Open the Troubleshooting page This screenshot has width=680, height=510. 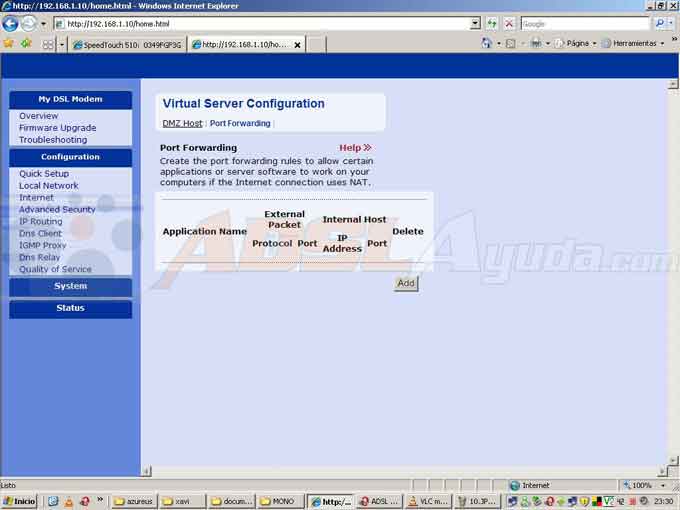(x=53, y=140)
